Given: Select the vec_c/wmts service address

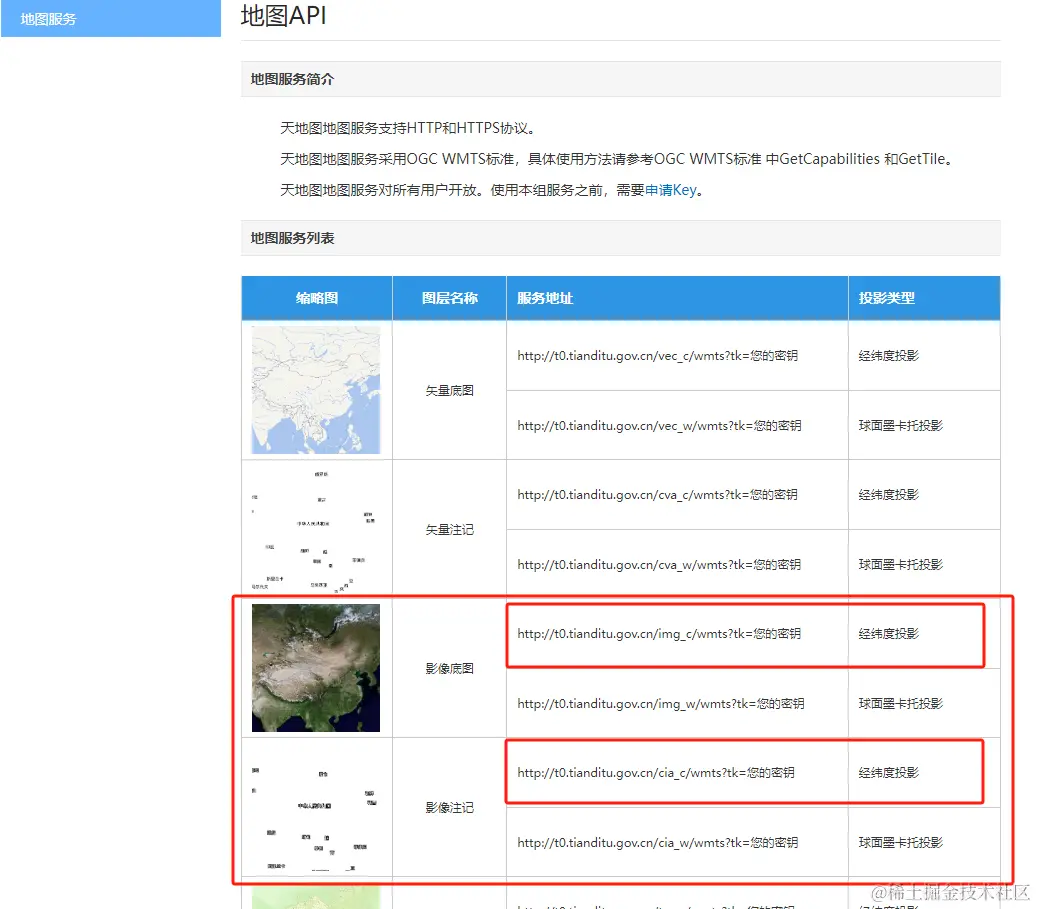Looking at the screenshot, I should [x=657, y=356].
